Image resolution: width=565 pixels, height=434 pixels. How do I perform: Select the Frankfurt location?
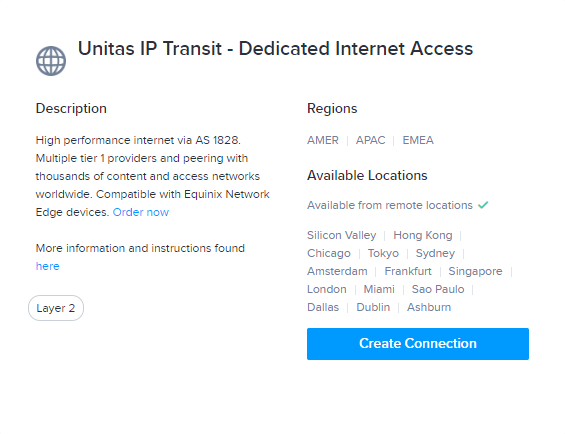point(408,271)
